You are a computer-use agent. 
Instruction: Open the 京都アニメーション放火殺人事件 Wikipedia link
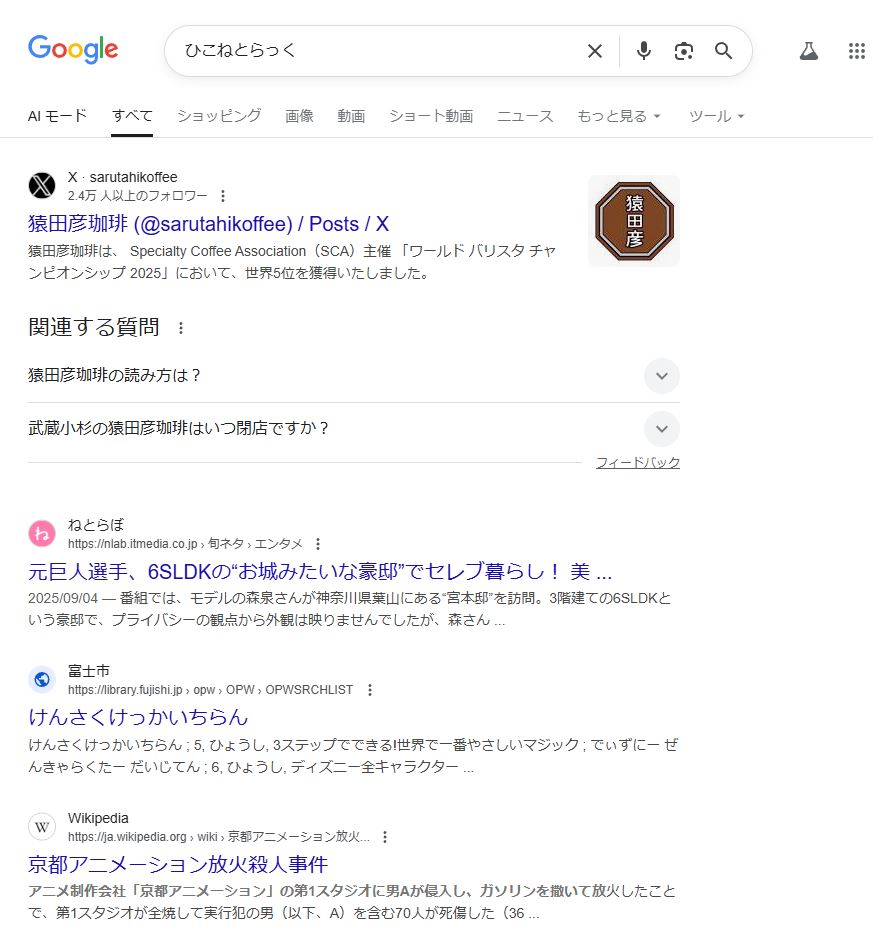click(178, 864)
